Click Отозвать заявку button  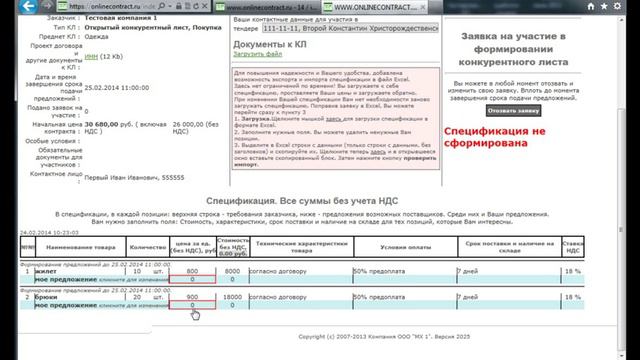pos(513,111)
